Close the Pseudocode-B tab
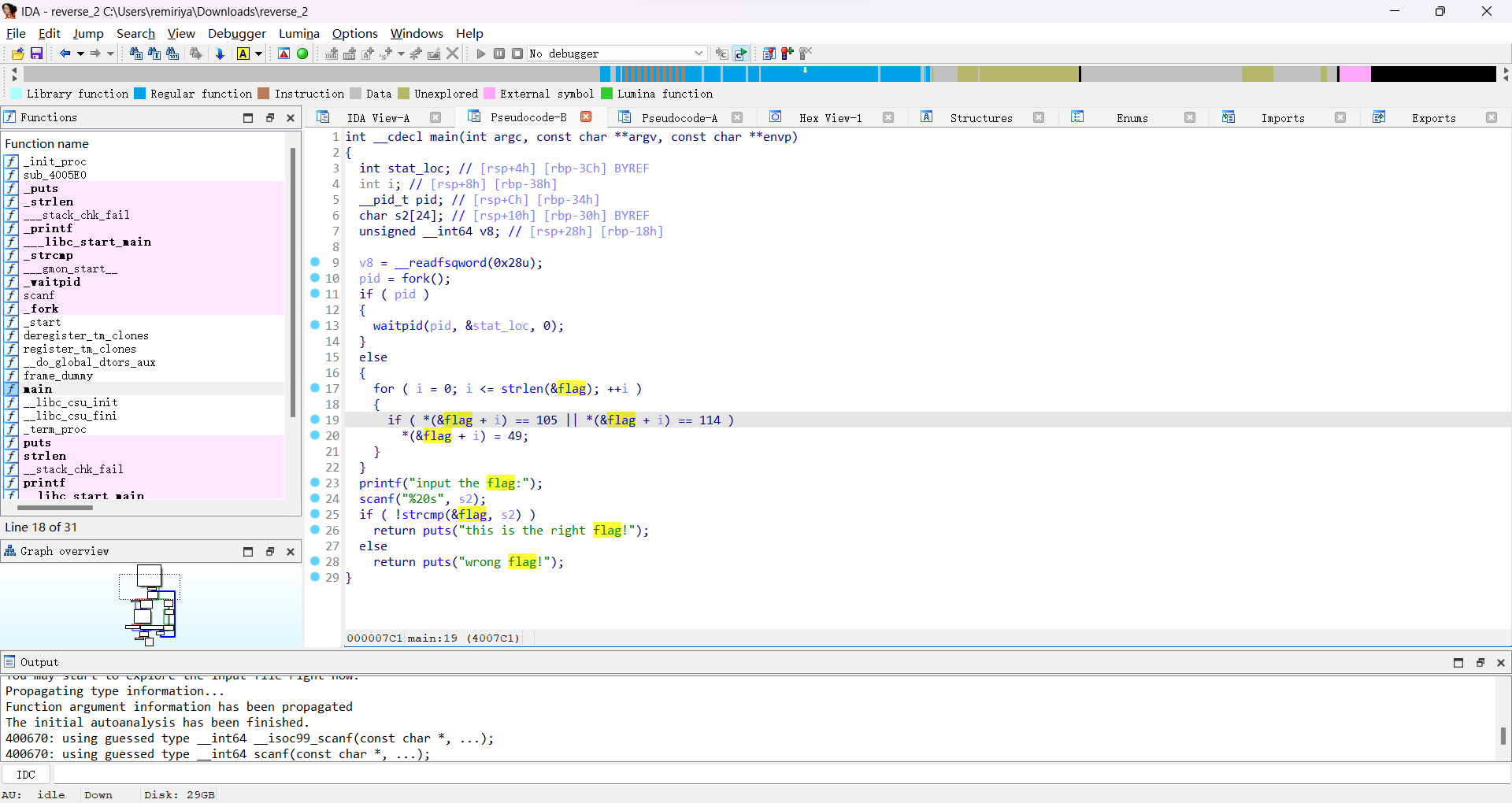Screen dimensions: 1512x803 pyautogui.click(x=586, y=117)
